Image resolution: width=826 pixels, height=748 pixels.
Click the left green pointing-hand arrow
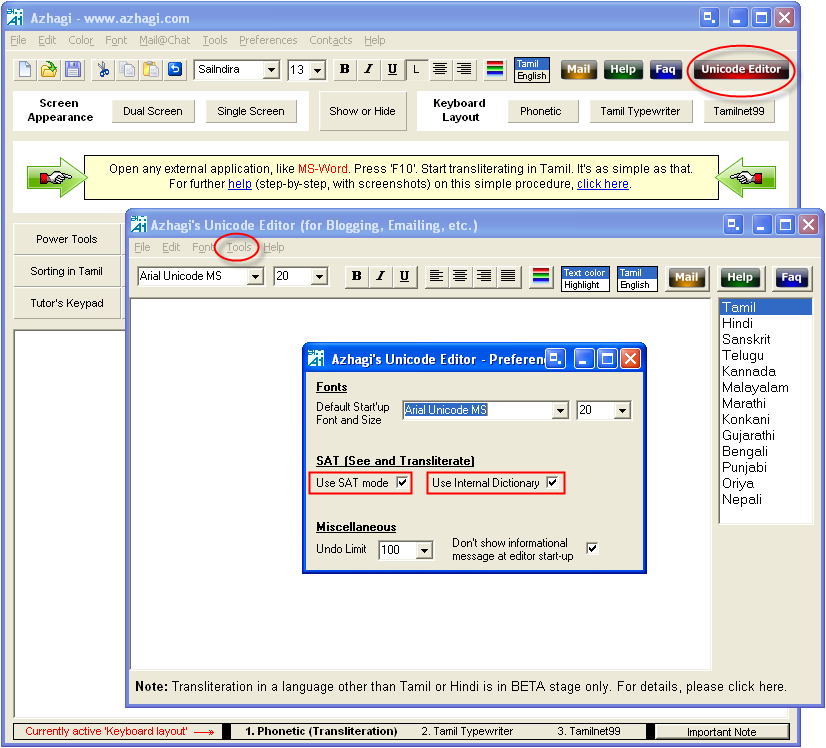(57, 178)
